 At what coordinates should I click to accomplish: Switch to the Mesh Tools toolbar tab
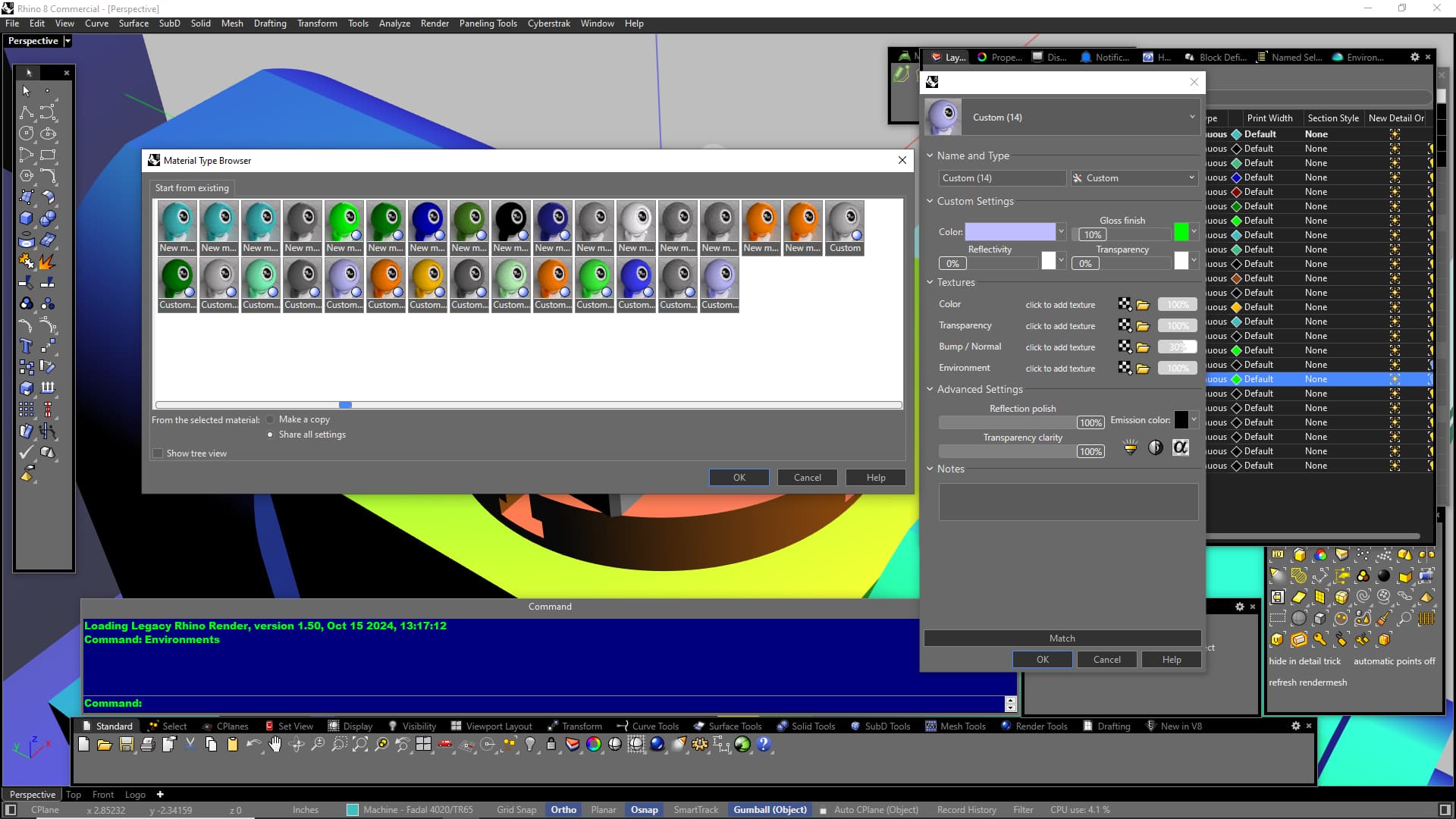click(x=962, y=726)
